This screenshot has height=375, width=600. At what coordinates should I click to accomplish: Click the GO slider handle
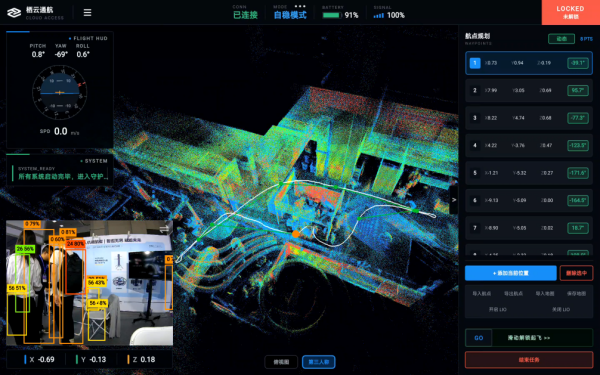pos(478,338)
